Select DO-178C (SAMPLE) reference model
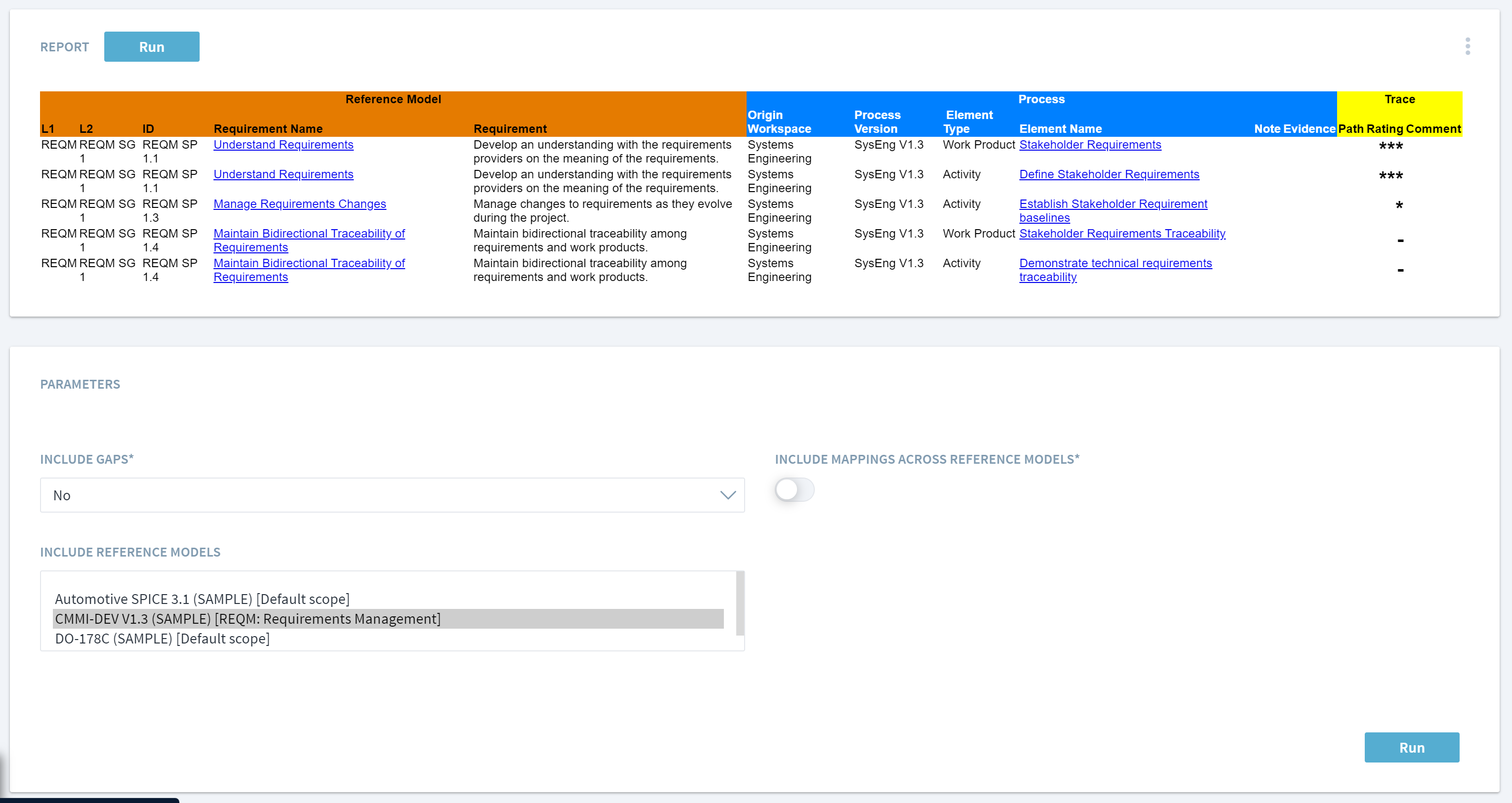Viewport: 1512px width, 803px height. [x=162, y=639]
